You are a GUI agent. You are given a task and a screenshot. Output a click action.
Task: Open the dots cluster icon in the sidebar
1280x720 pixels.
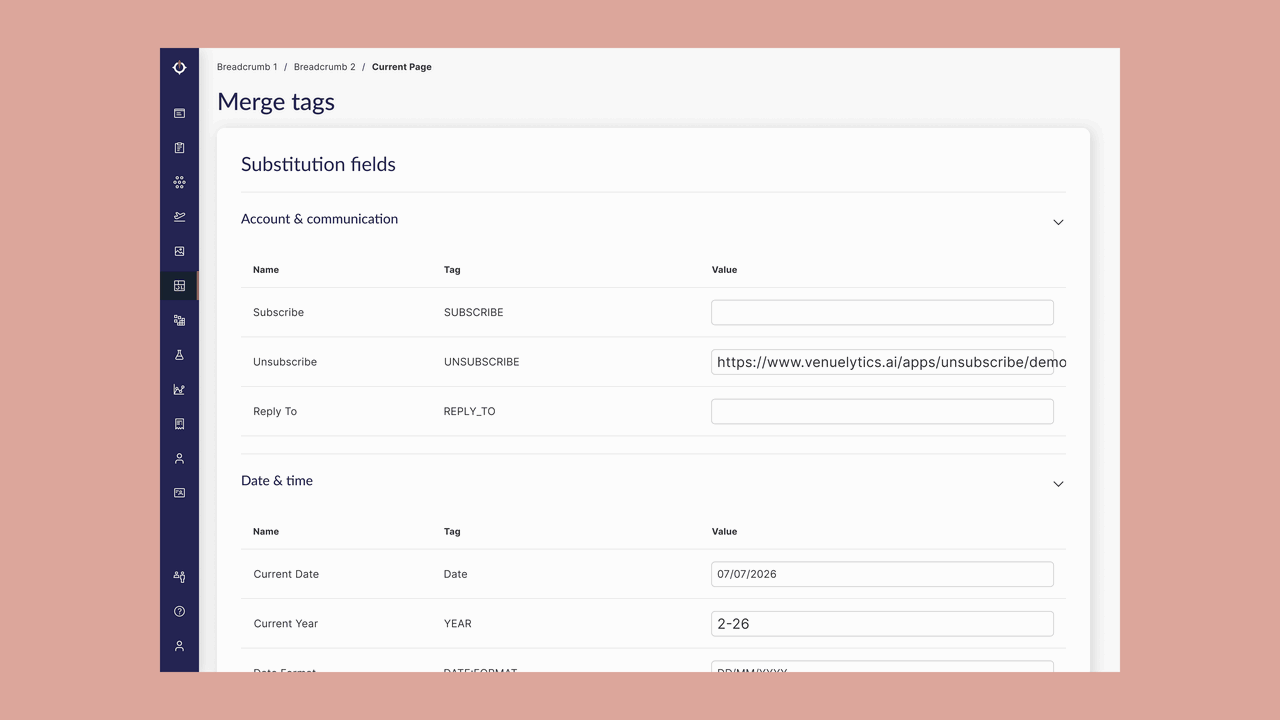tap(179, 182)
